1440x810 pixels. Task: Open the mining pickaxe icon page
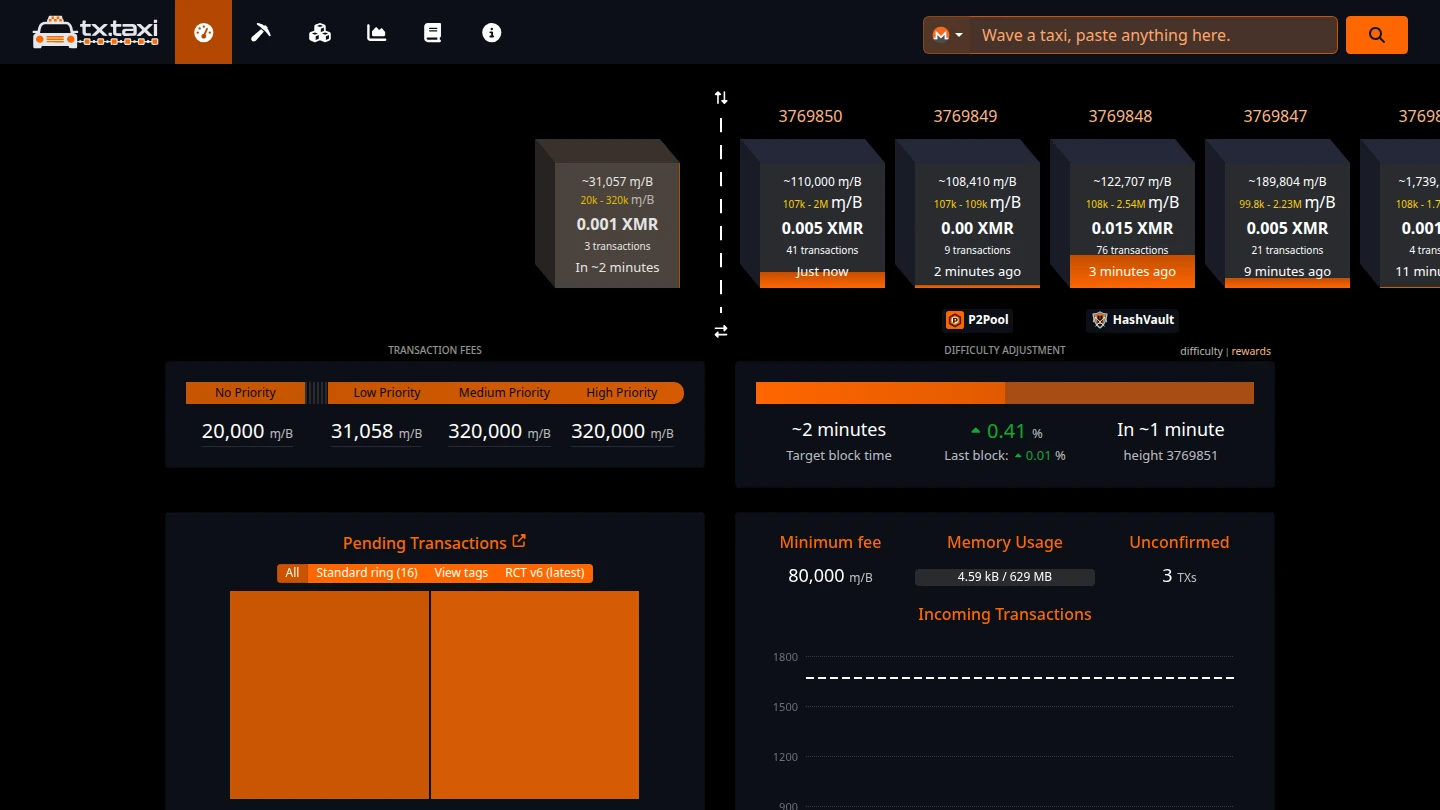(x=261, y=32)
